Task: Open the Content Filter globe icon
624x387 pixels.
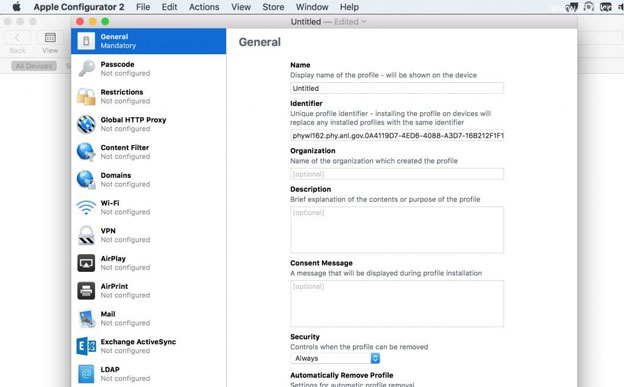Action: [86, 152]
